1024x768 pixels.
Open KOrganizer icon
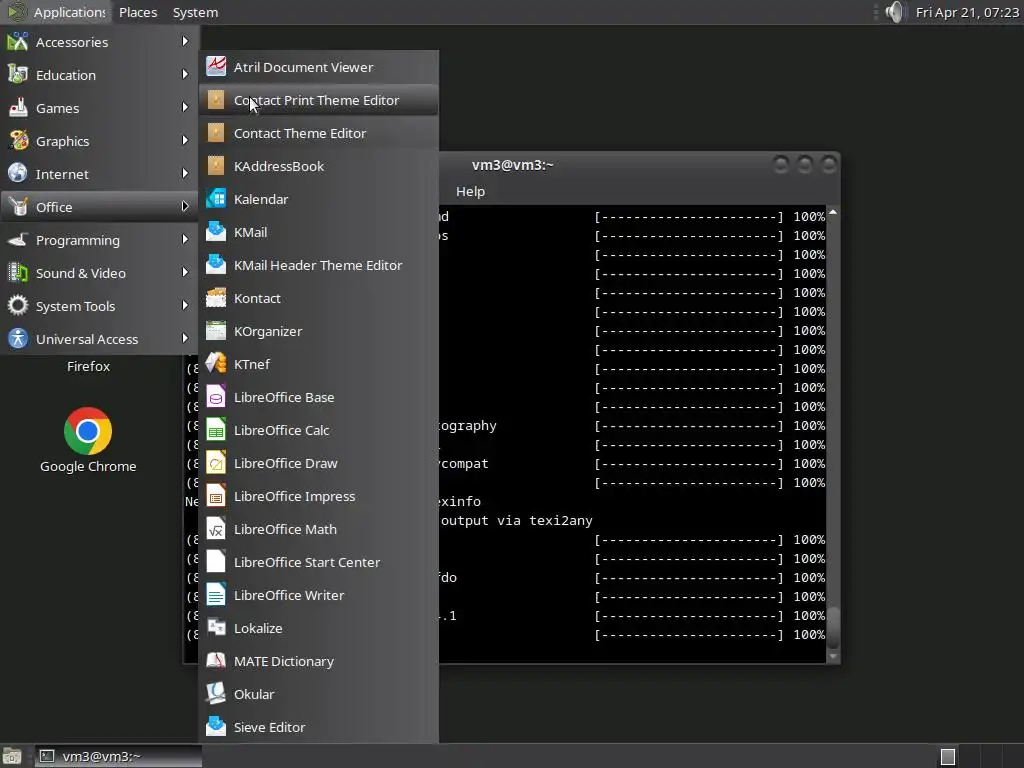click(216, 330)
